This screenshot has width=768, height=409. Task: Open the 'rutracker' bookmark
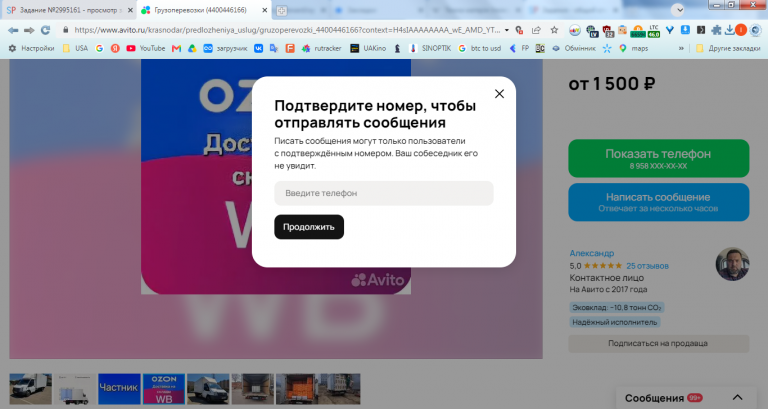point(321,48)
